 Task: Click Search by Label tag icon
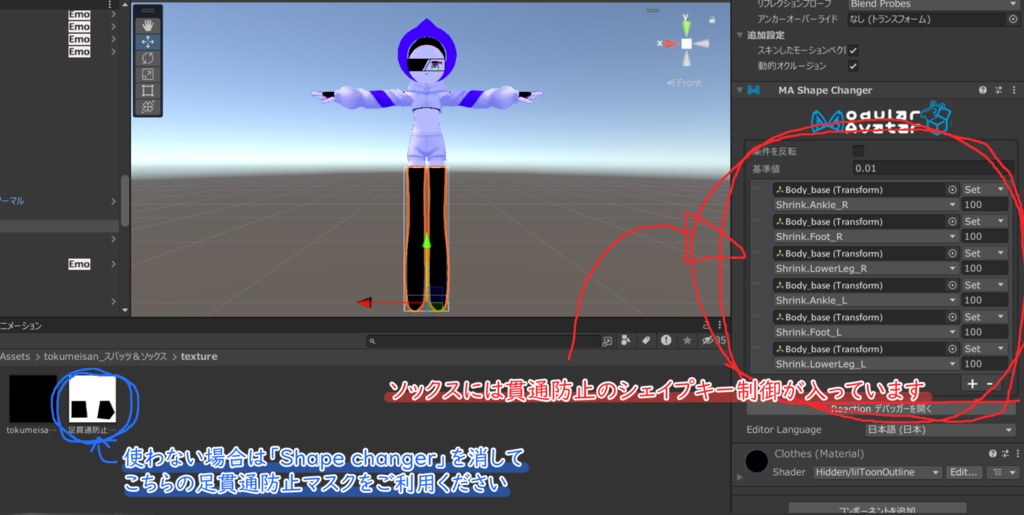click(646, 341)
